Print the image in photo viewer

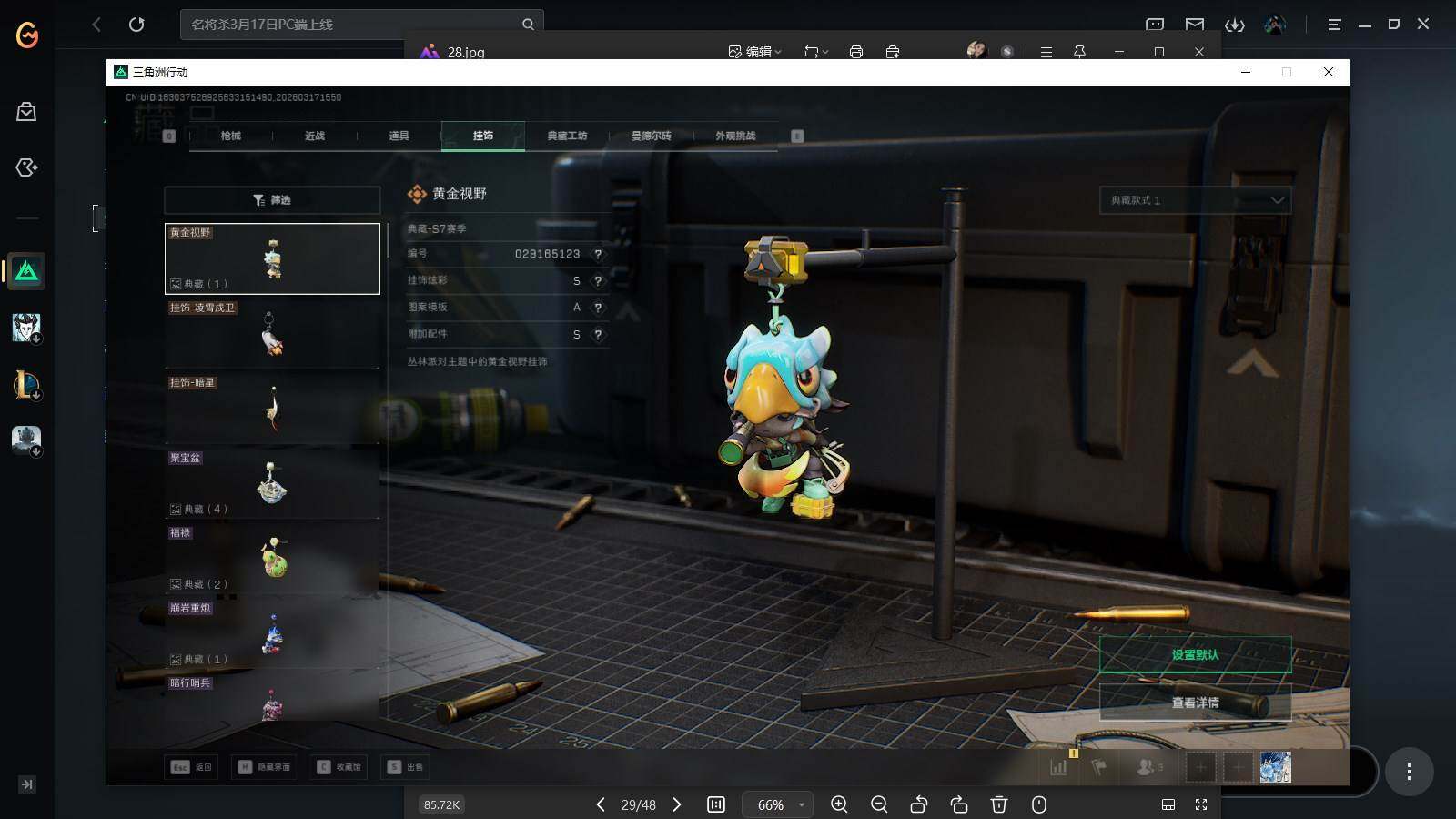[x=856, y=52]
